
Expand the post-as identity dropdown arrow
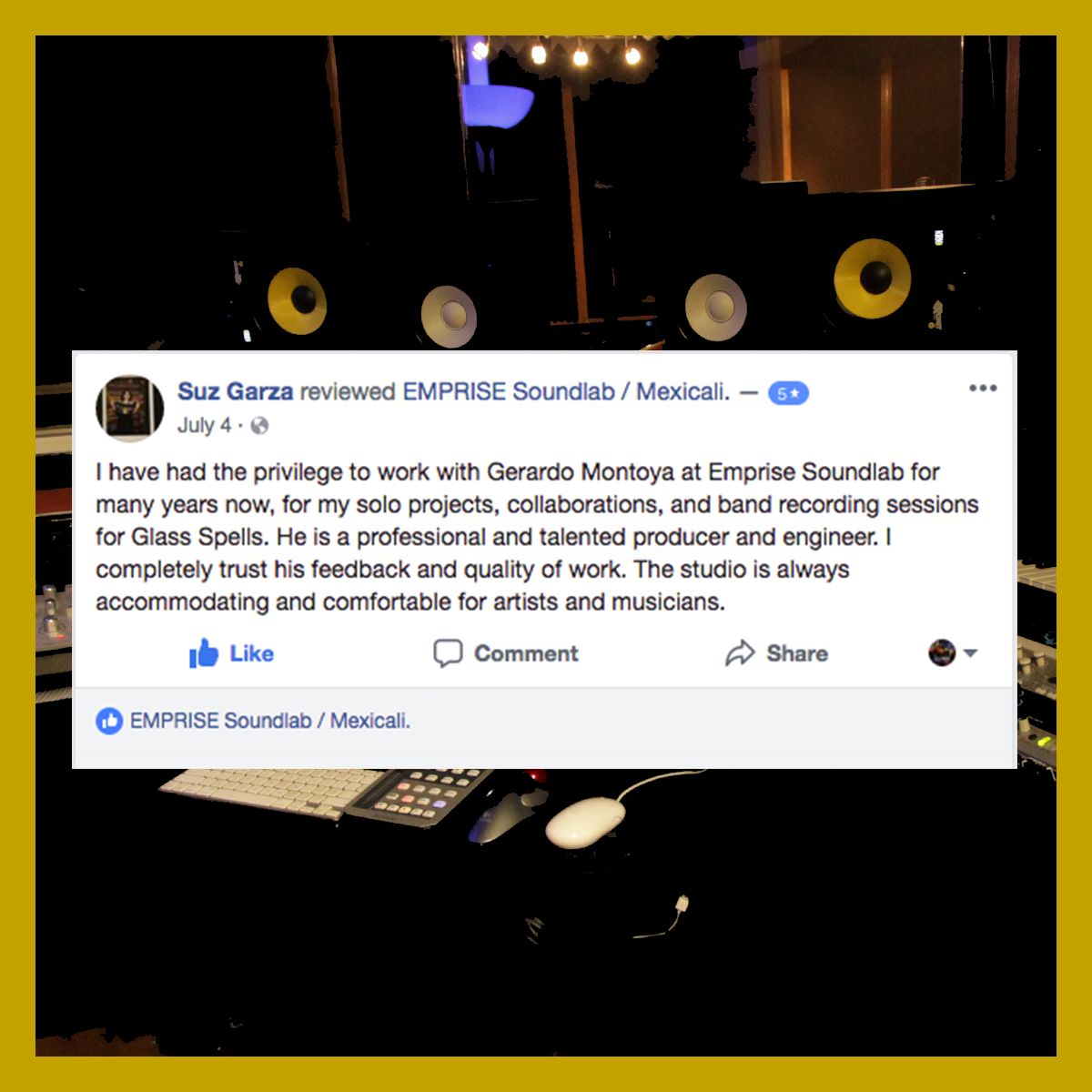coord(970,653)
